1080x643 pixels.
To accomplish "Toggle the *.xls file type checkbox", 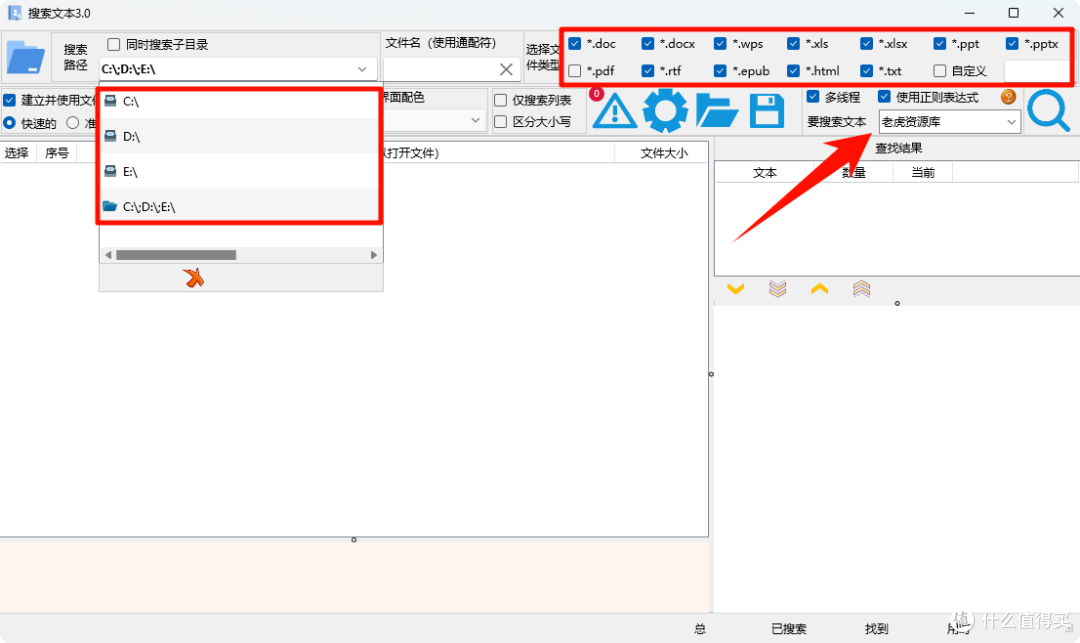I will coord(793,43).
